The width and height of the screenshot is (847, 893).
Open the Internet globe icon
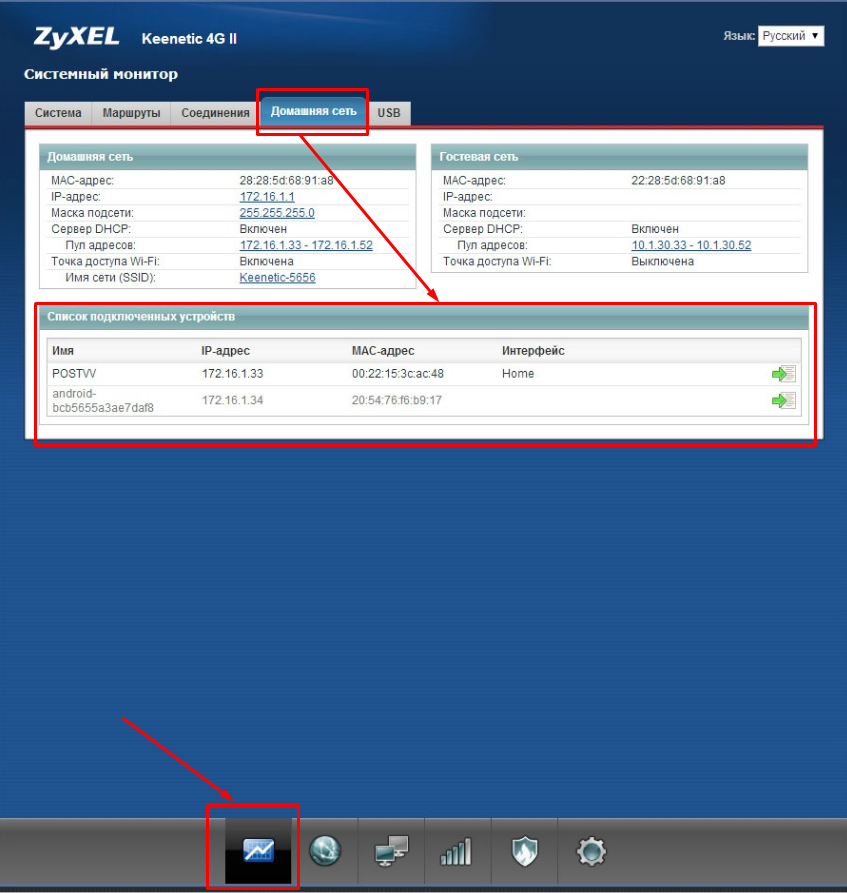point(325,851)
